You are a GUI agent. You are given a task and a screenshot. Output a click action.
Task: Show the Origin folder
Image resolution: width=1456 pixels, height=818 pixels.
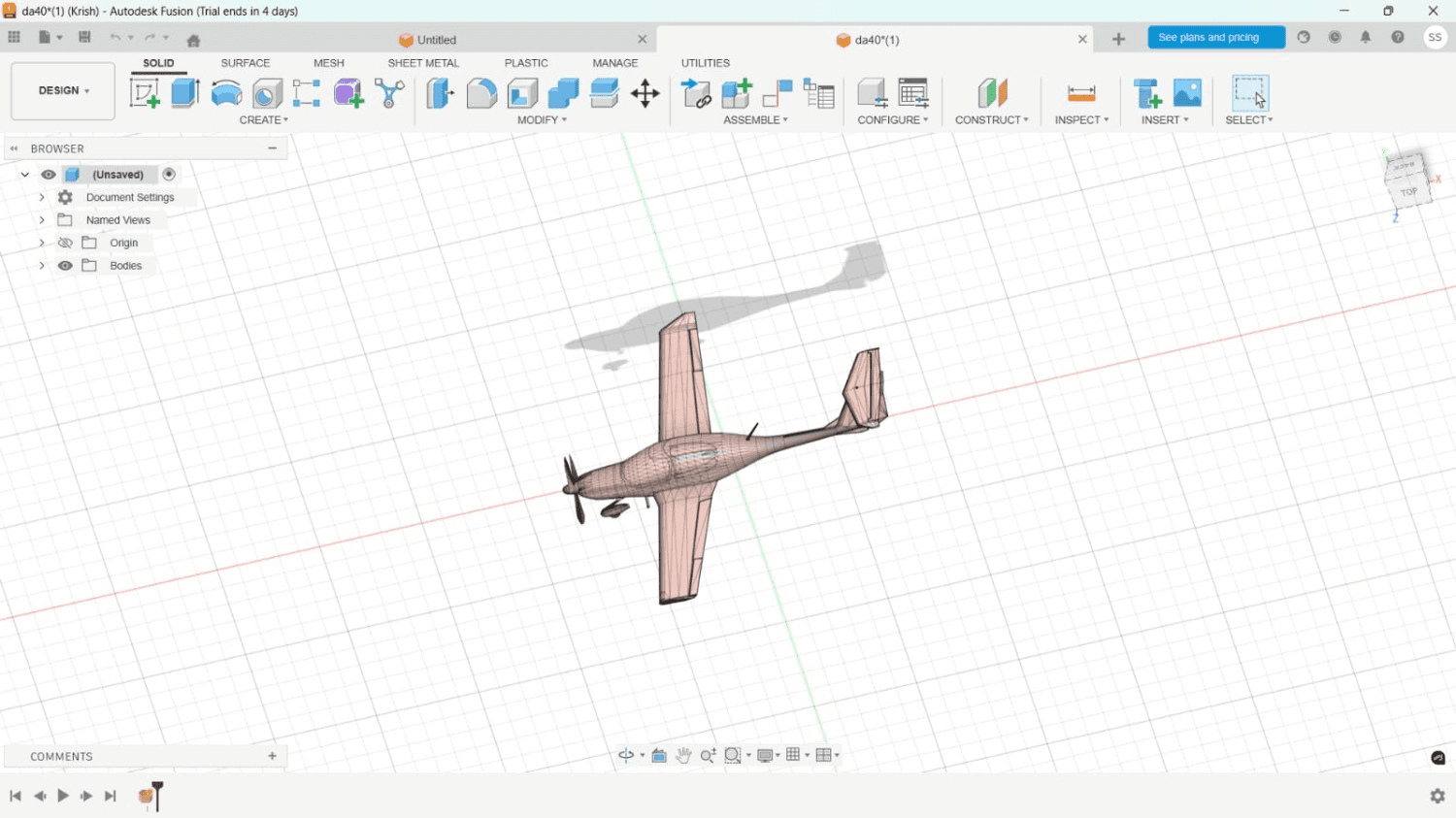[x=65, y=243]
